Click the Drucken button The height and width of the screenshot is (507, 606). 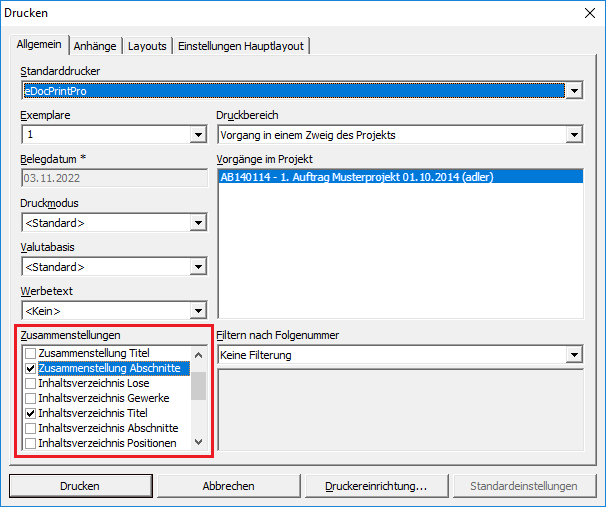[79, 486]
